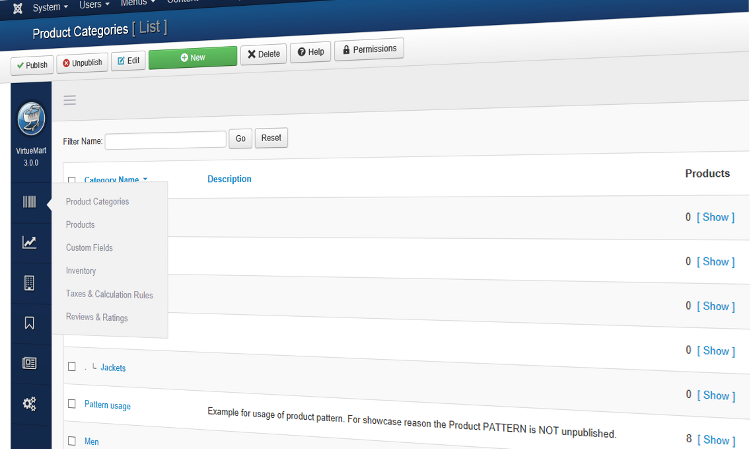Select Taxes & Calculation Rules menu item

(109, 294)
